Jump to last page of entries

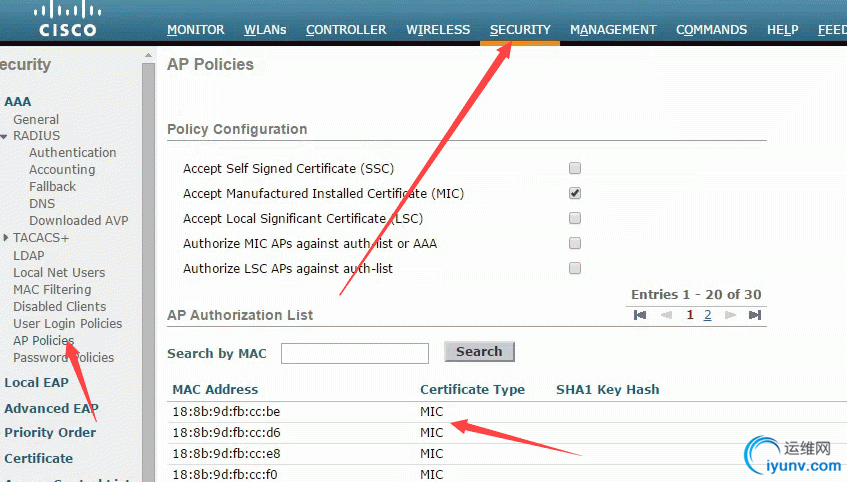point(755,315)
